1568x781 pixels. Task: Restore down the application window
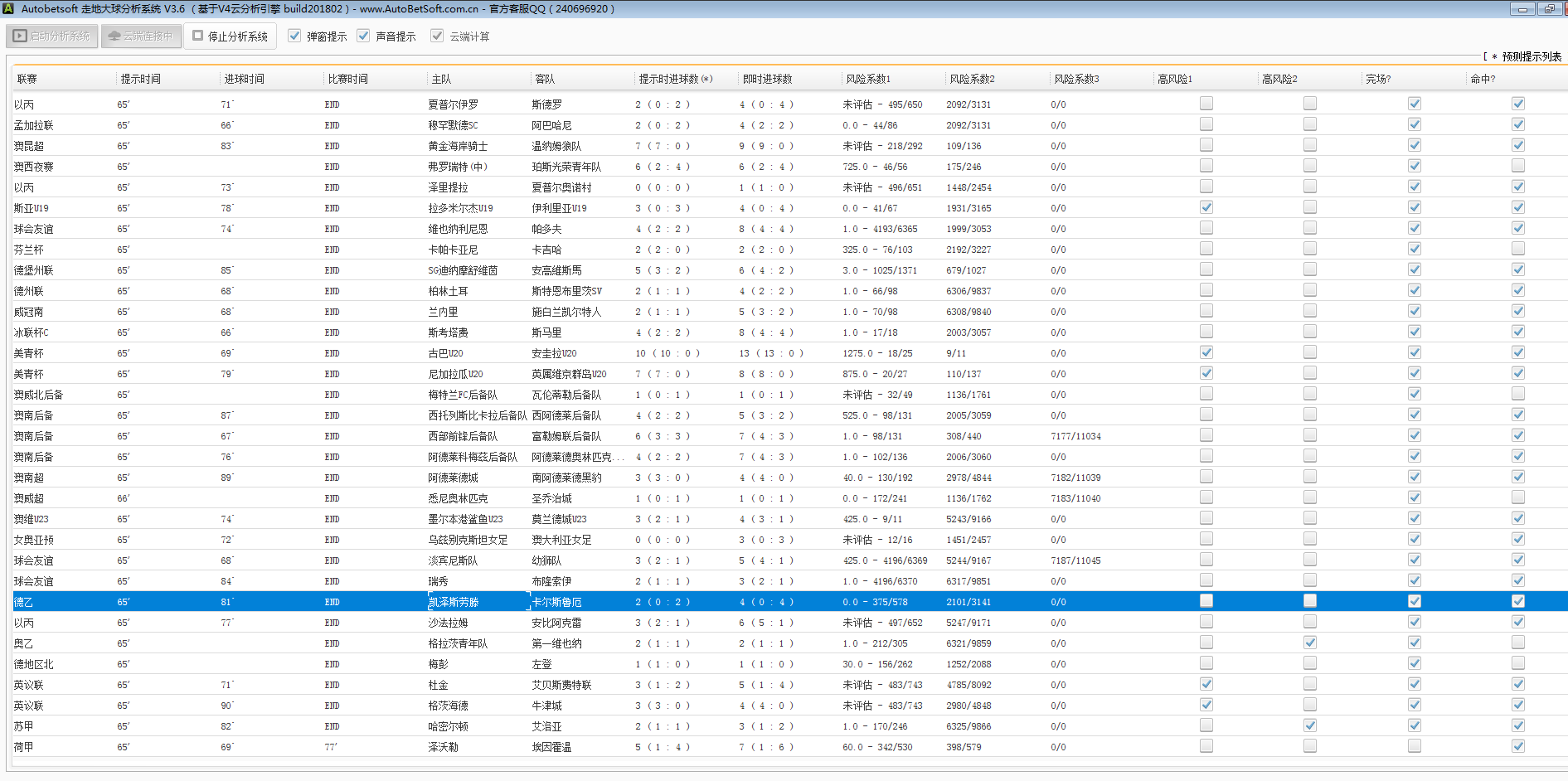click(1548, 9)
